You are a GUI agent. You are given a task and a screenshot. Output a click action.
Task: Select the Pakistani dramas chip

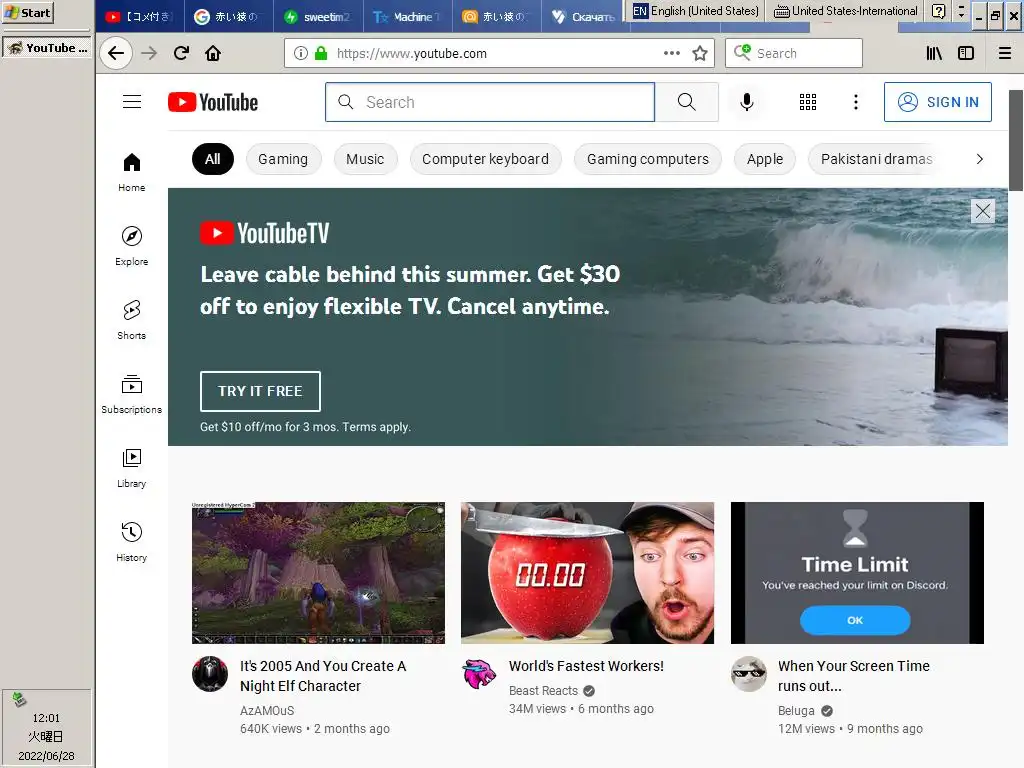click(876, 159)
